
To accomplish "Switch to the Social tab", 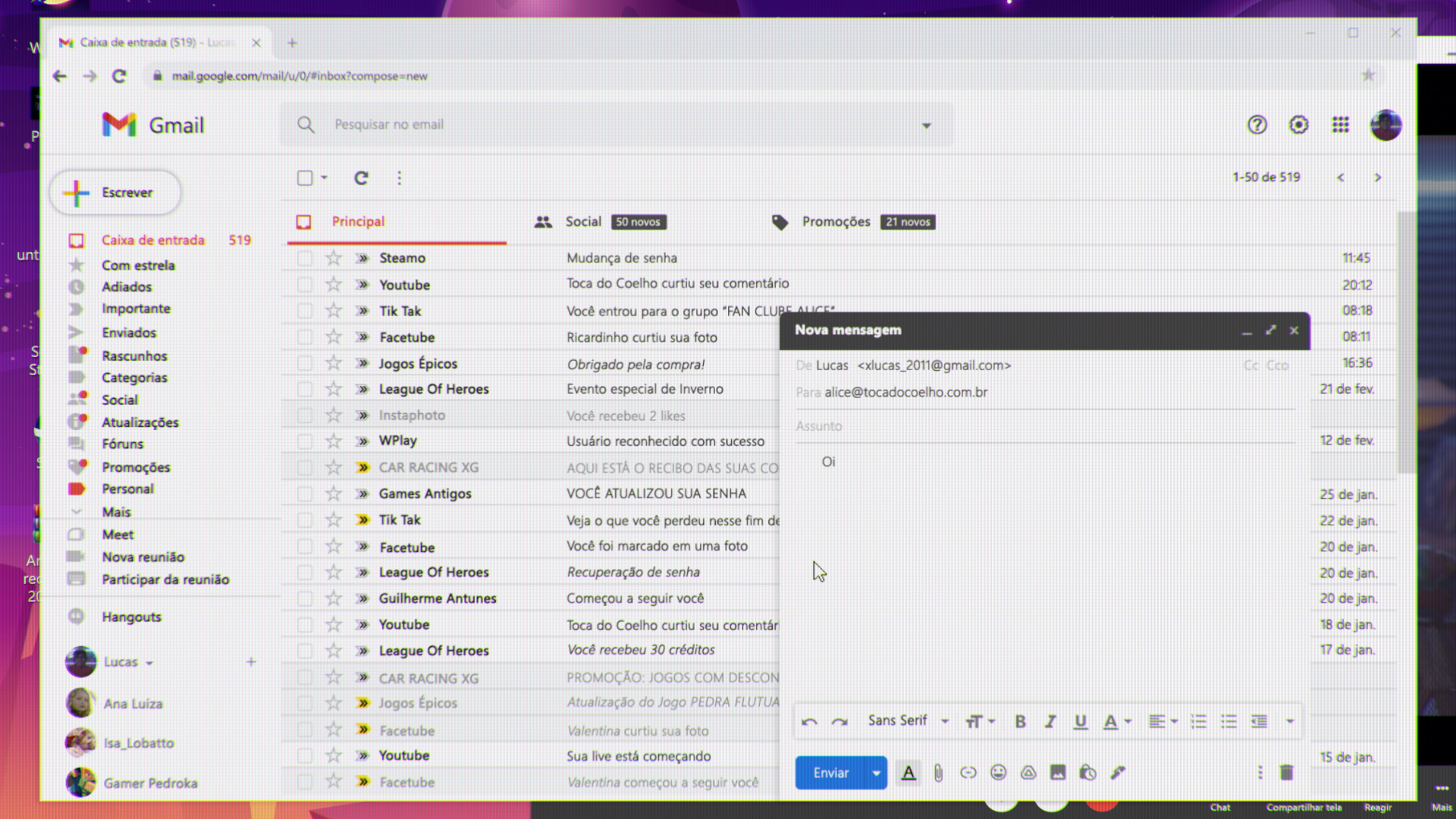I will (582, 221).
